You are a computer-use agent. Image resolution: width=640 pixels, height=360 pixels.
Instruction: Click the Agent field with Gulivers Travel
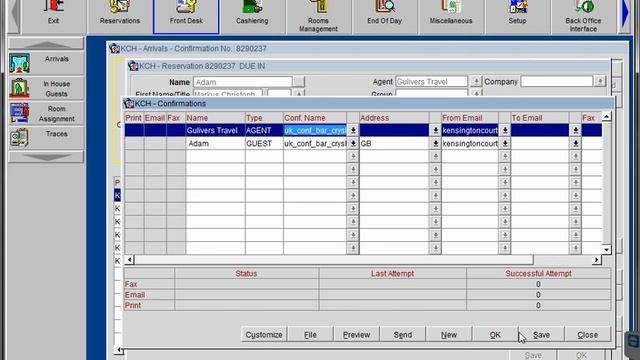432,82
